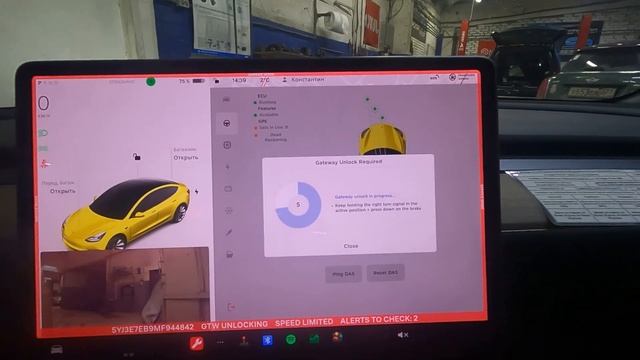The height and width of the screenshot is (360, 640).
Task: Tap the yellow 3D car model
Action: click(x=127, y=214)
